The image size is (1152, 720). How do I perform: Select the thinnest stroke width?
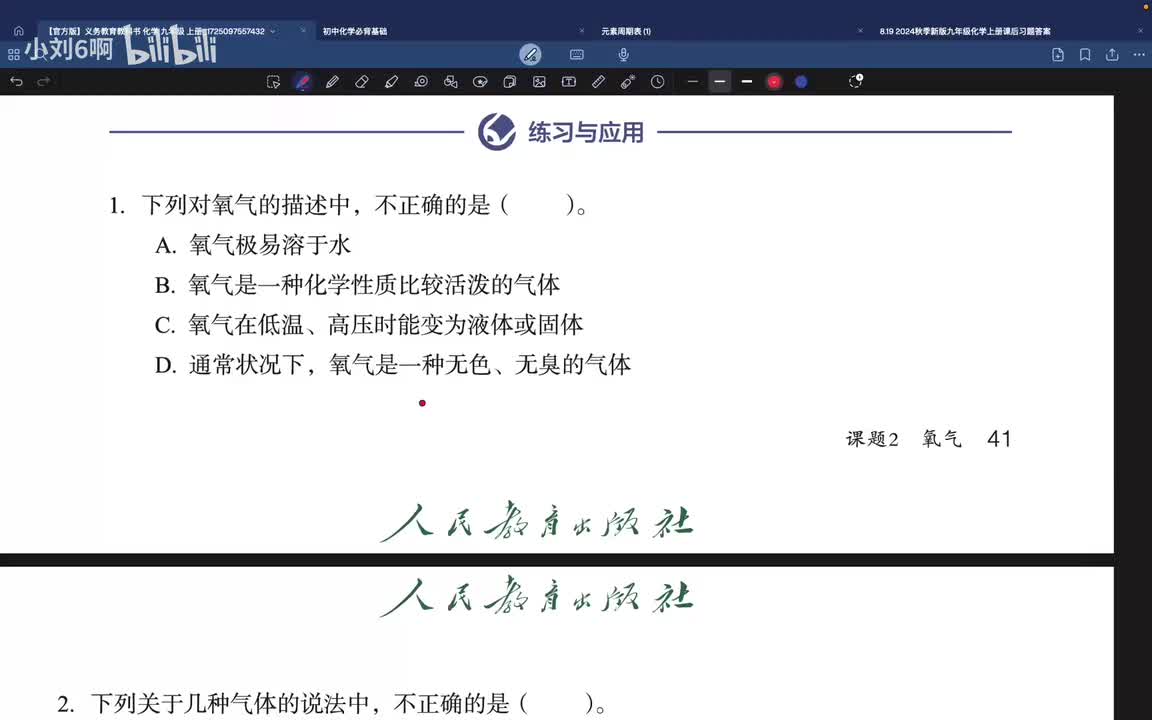pos(692,82)
